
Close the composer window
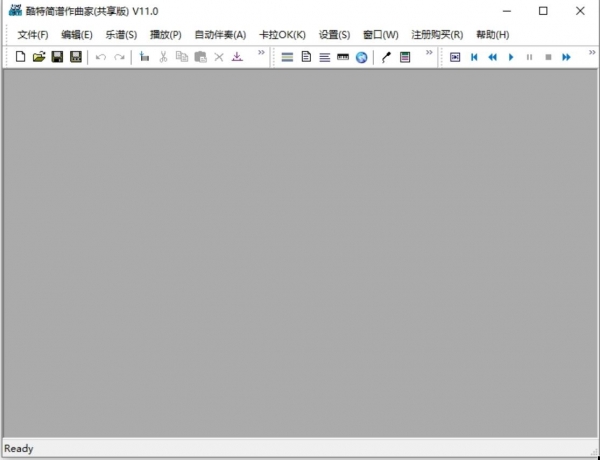[x=580, y=11]
